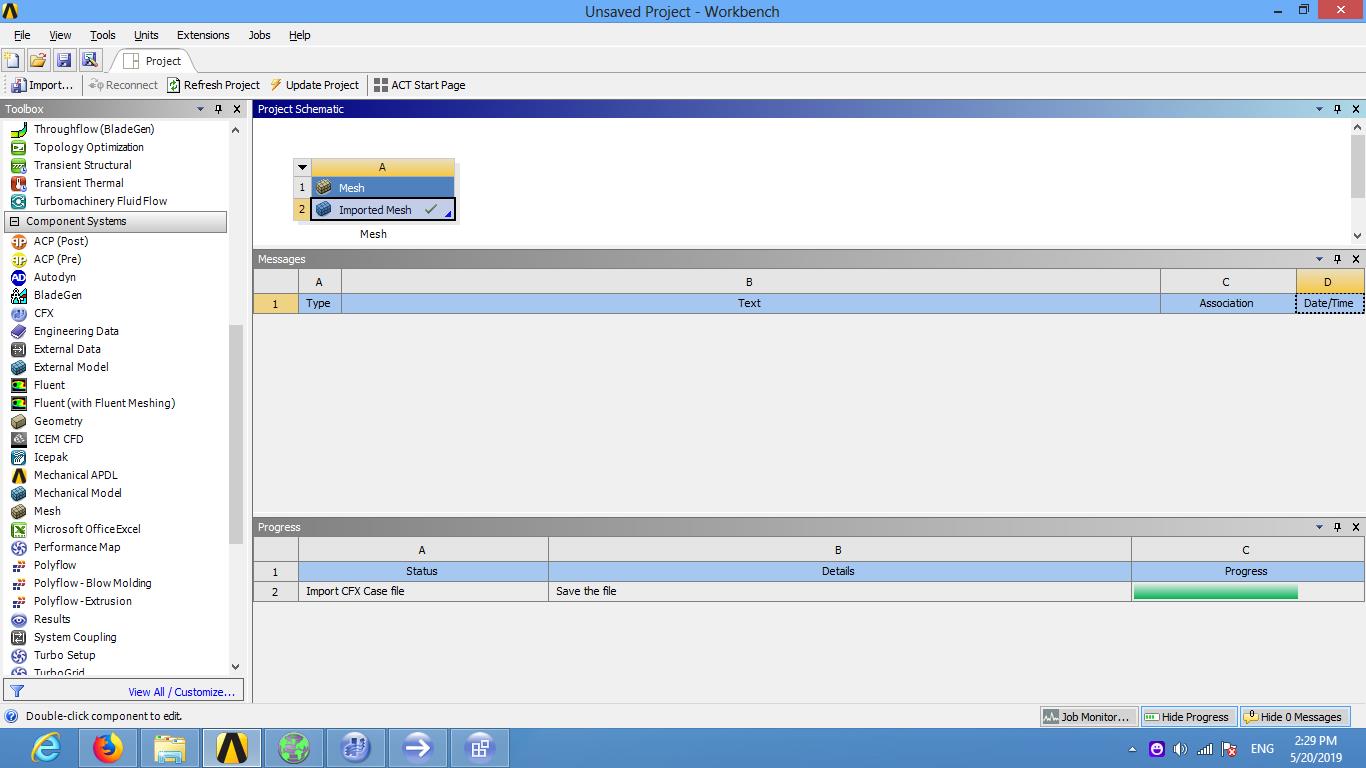
Task: Collapse the Component Systems group
Action: (14, 221)
